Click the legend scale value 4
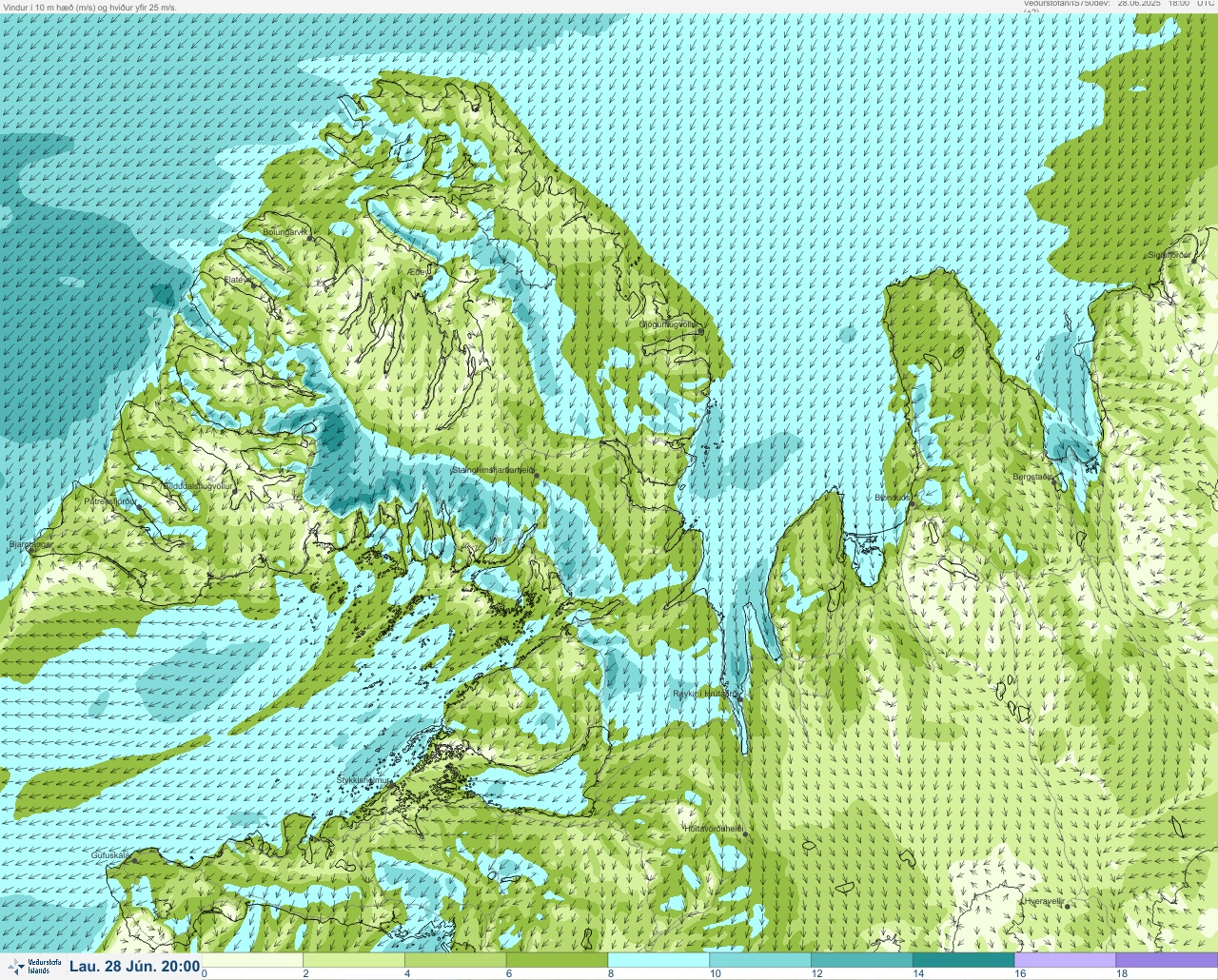Image resolution: width=1218 pixels, height=980 pixels. pos(407,973)
